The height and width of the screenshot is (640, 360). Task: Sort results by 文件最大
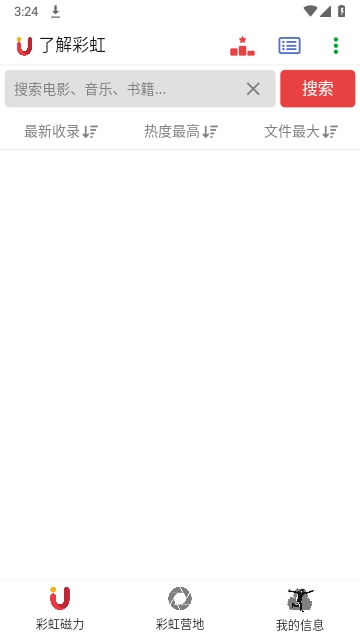(x=300, y=131)
